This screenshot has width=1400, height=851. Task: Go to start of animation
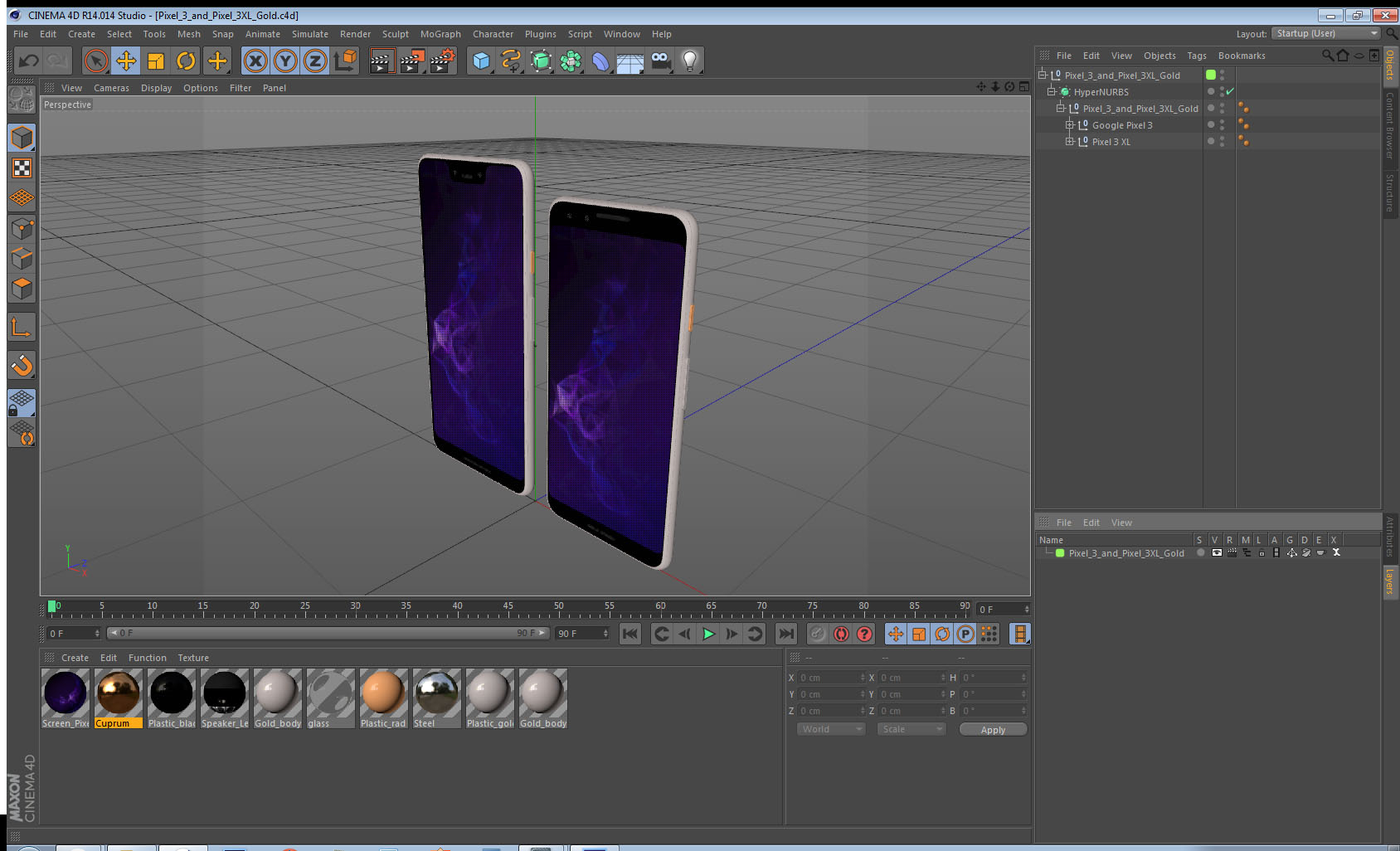[630, 634]
